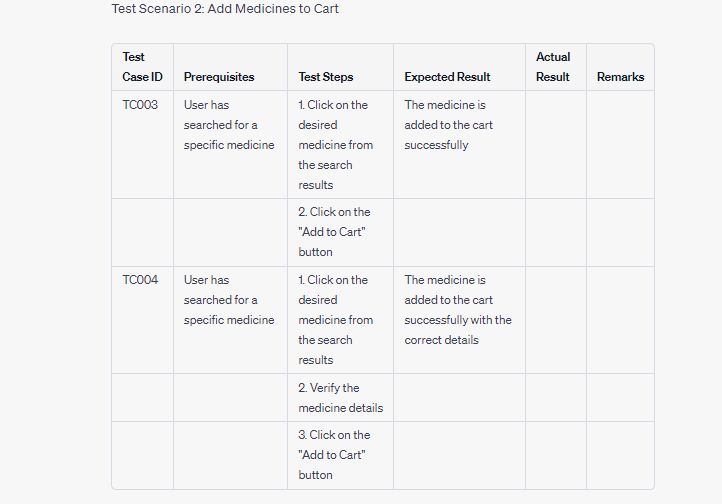Click TC004 expected result with correct details
The height and width of the screenshot is (504, 722).
pos(458,310)
